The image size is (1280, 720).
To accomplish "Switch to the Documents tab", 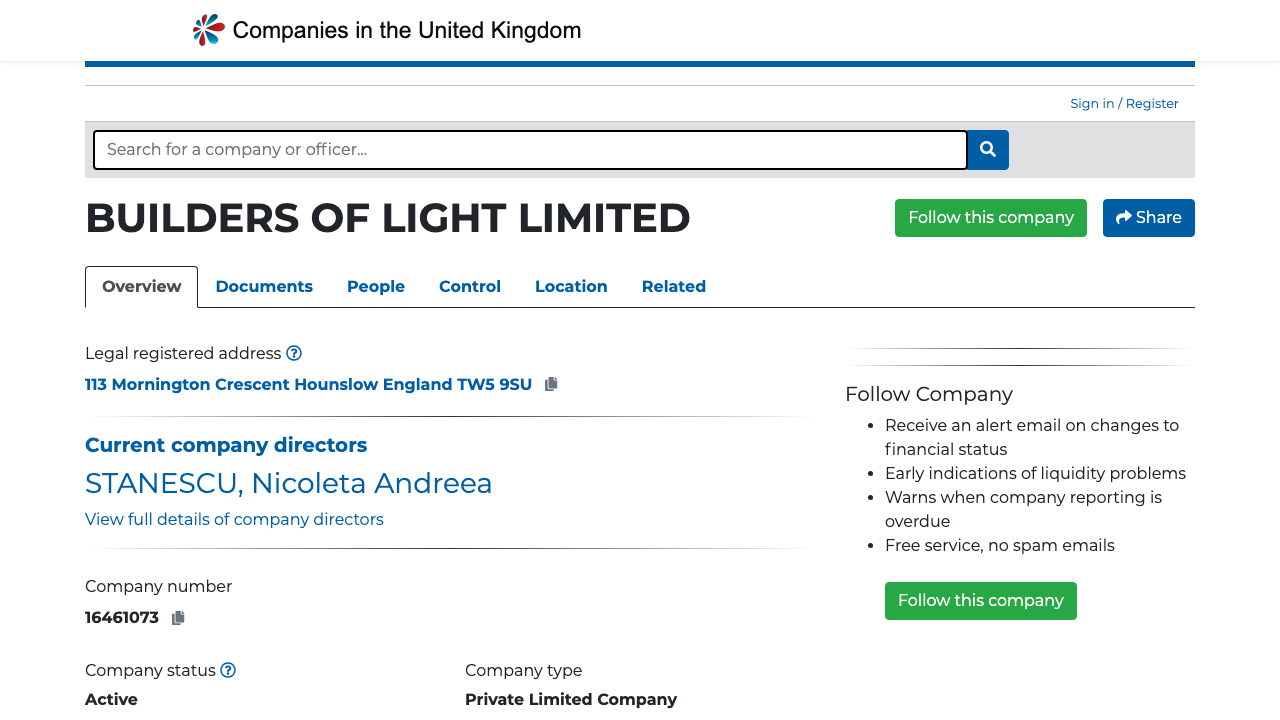I will [x=264, y=287].
